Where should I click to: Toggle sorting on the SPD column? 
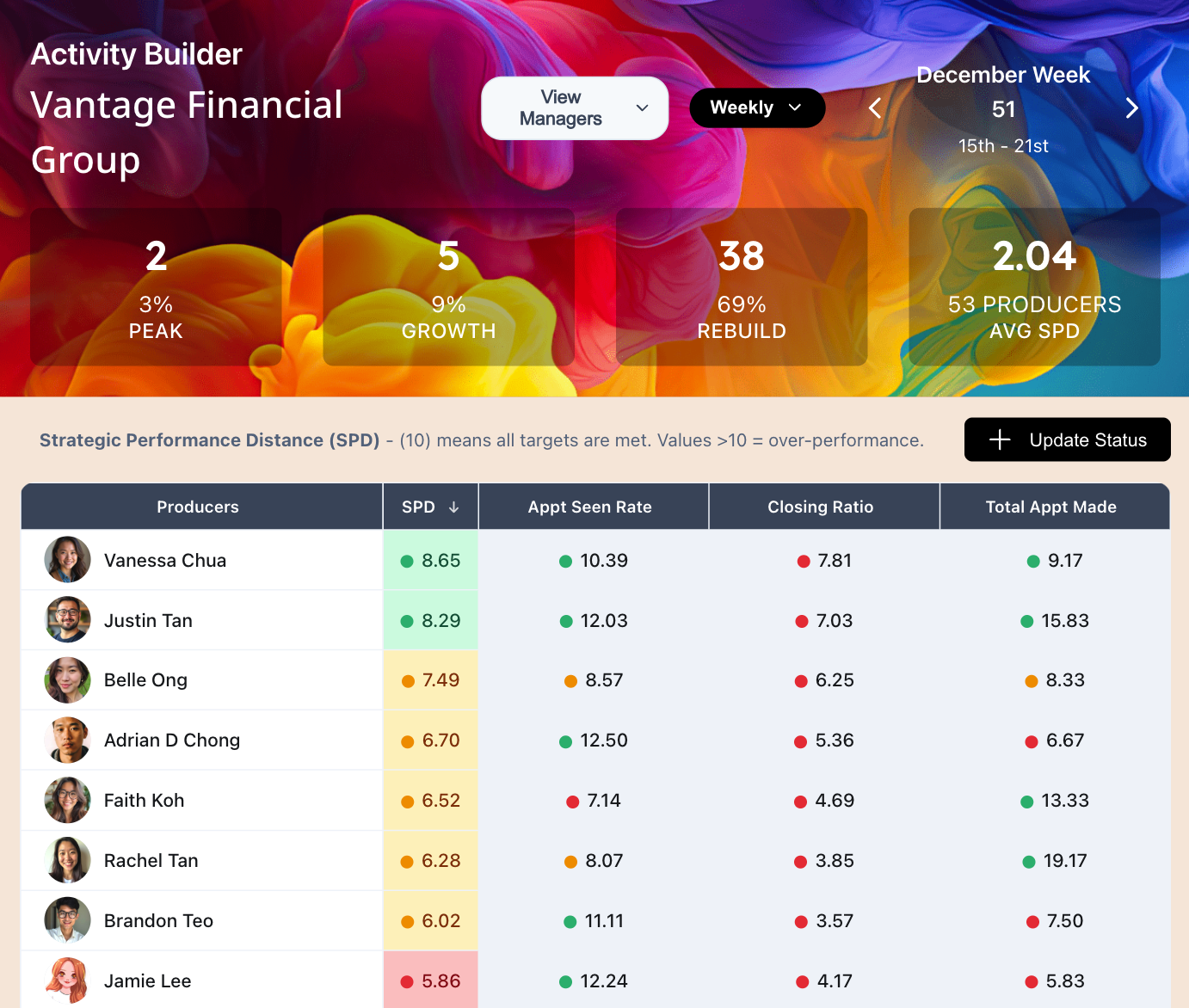tap(430, 507)
